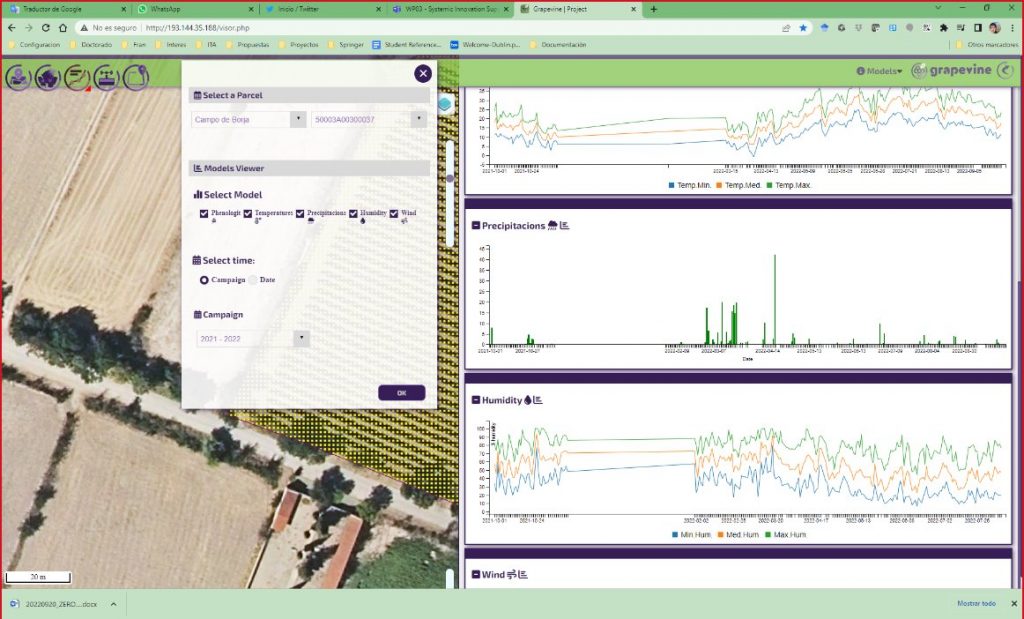Click the user profile icon in the green toolbar
1024x619 pixels.
18,77
